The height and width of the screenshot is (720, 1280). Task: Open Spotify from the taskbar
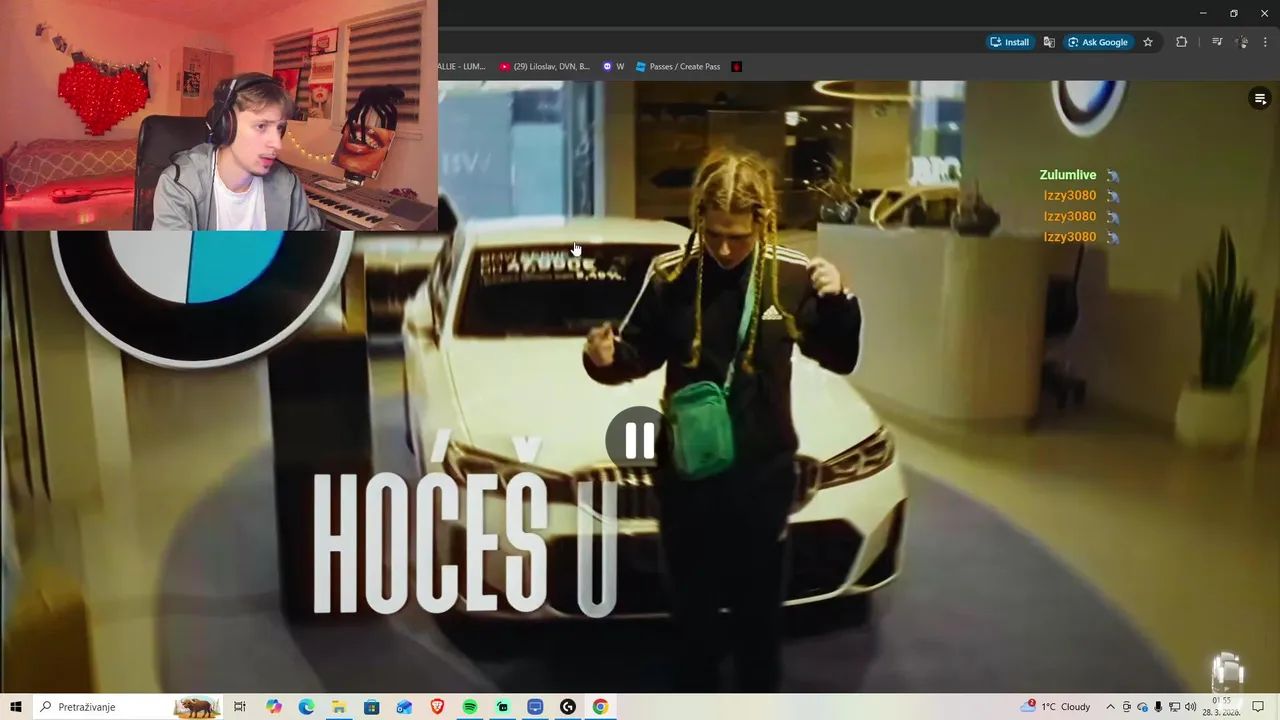coord(470,707)
